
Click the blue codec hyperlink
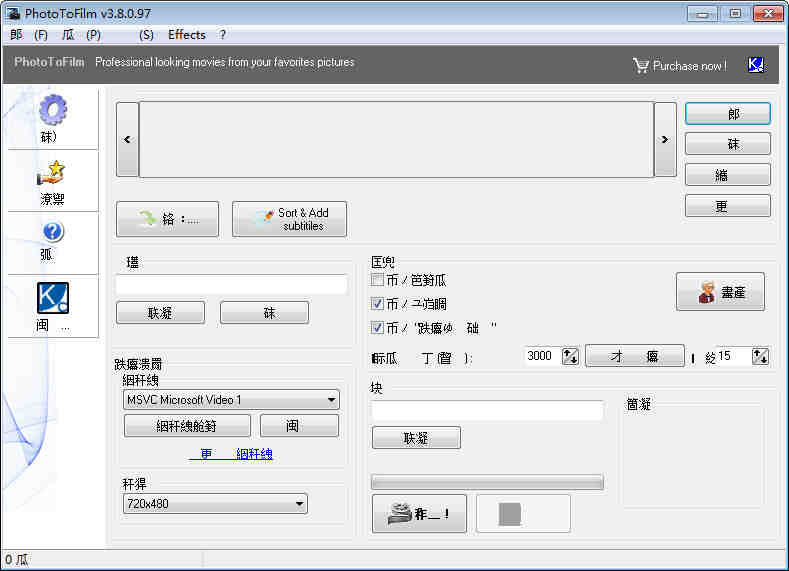click(x=231, y=454)
